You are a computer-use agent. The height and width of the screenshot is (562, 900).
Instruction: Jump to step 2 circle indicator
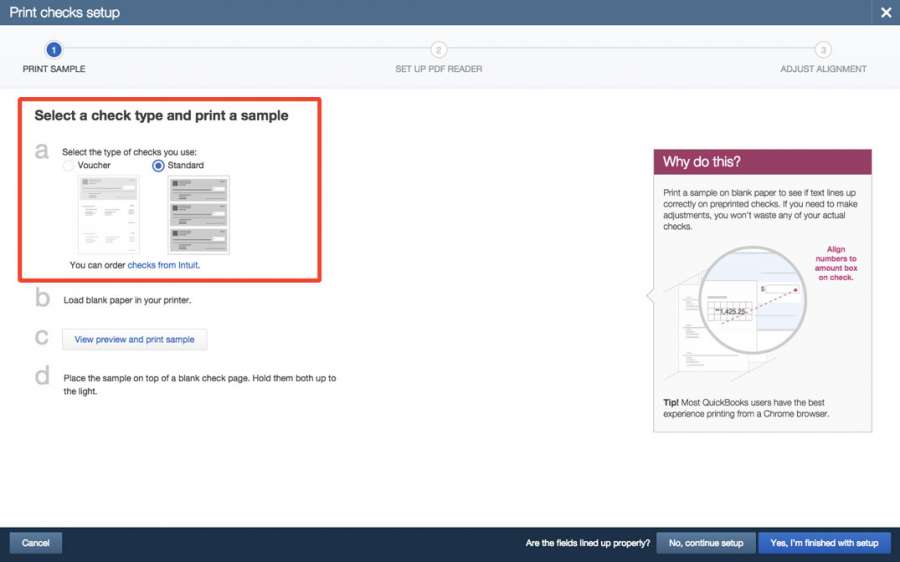point(438,49)
